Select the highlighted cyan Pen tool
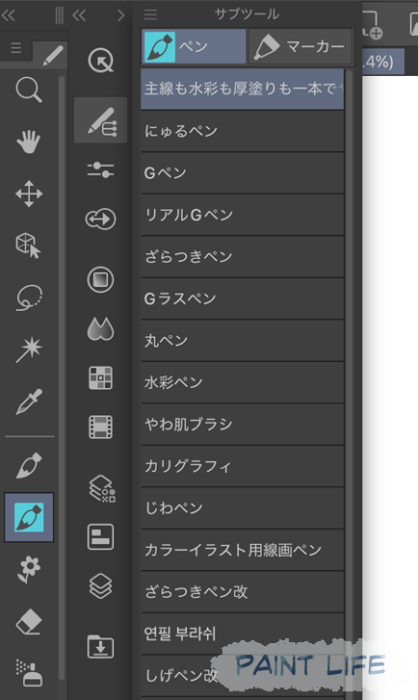The image size is (418, 700). pyautogui.click(x=29, y=517)
